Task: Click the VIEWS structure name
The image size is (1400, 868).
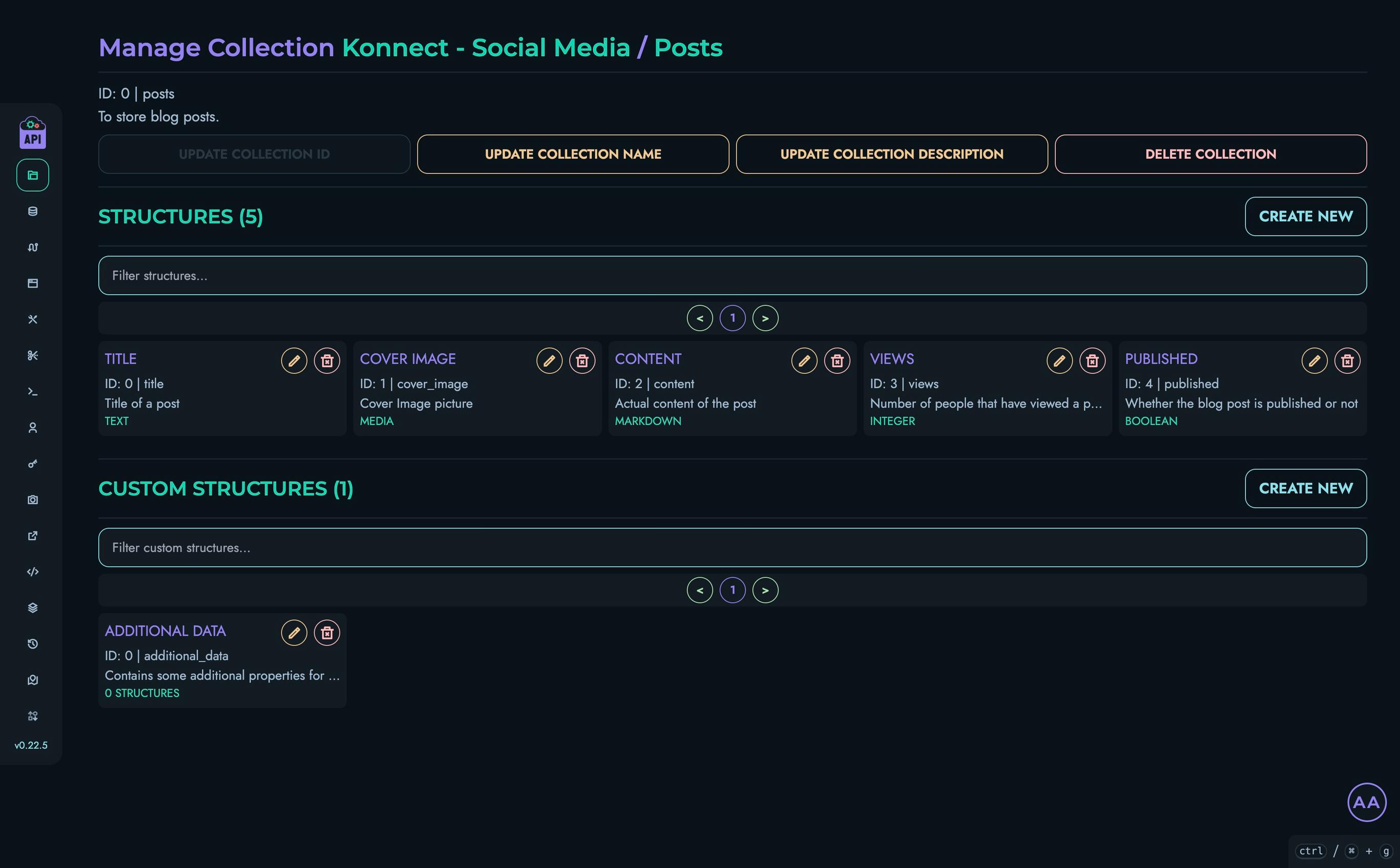Action: coord(892,359)
